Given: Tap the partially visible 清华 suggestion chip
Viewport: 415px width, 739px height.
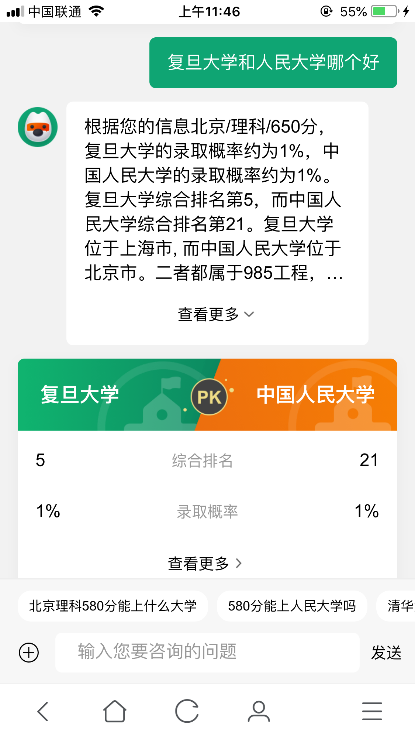Looking at the screenshot, I should [396, 606].
